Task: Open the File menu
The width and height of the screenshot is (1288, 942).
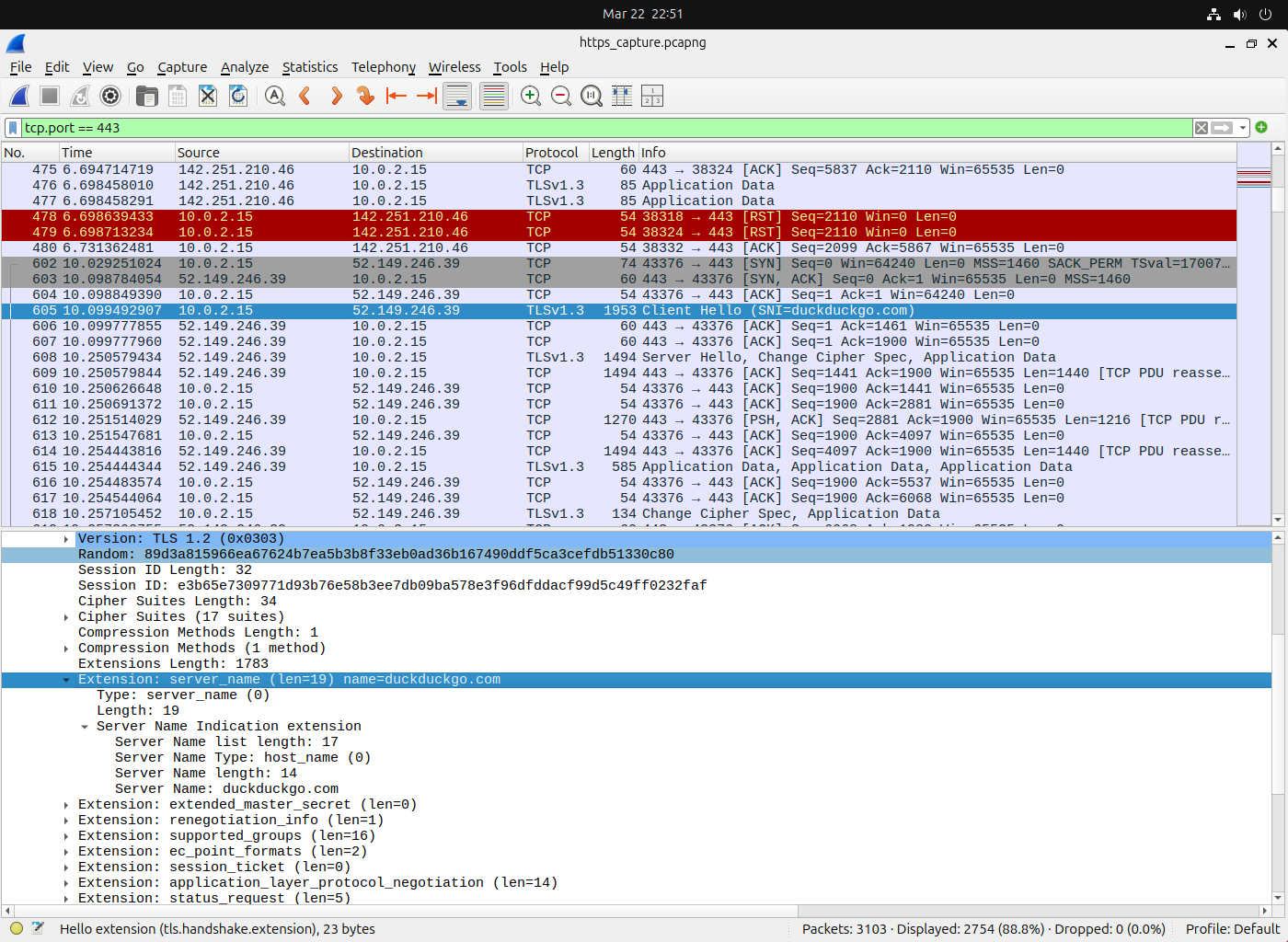Action: (20, 67)
